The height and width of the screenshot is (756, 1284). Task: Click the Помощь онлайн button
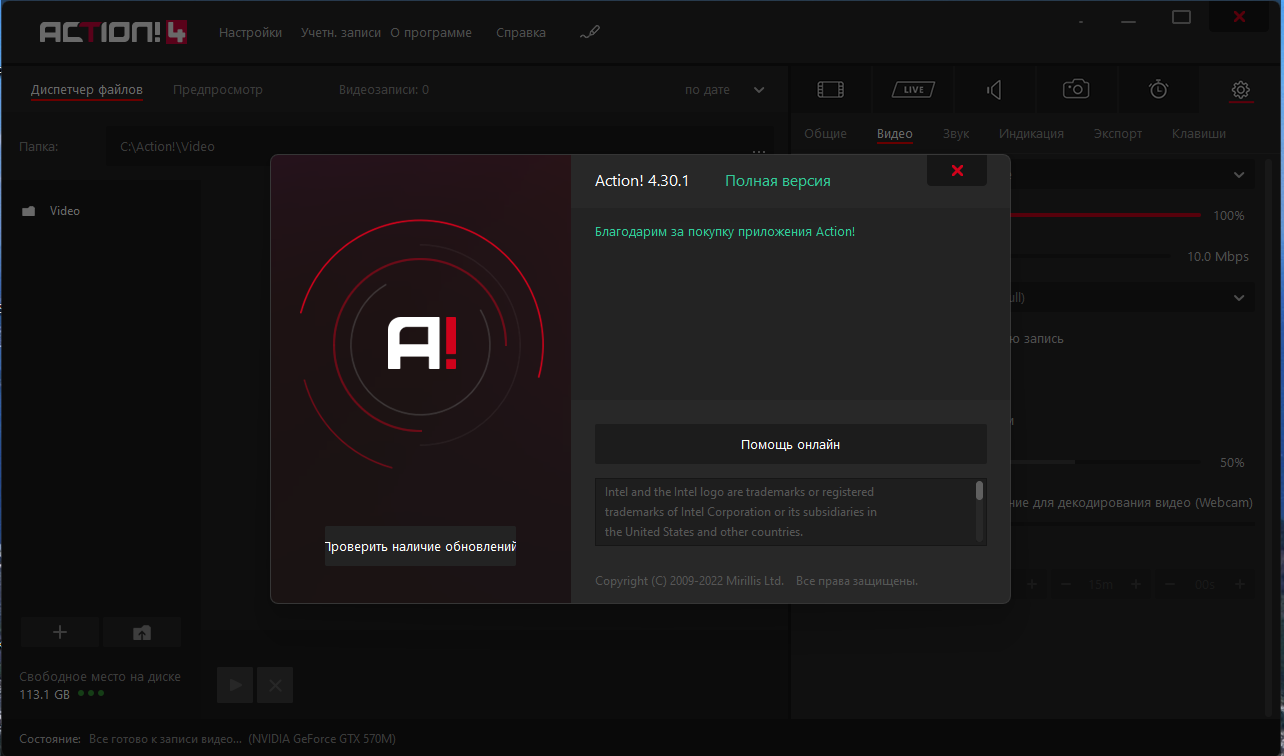click(x=790, y=445)
